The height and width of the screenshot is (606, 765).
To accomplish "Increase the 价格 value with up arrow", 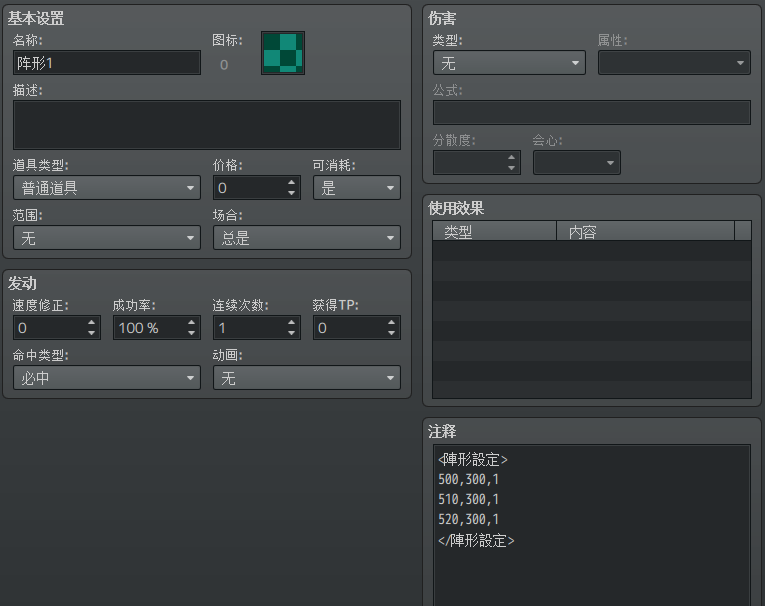I will pyautogui.click(x=292, y=182).
